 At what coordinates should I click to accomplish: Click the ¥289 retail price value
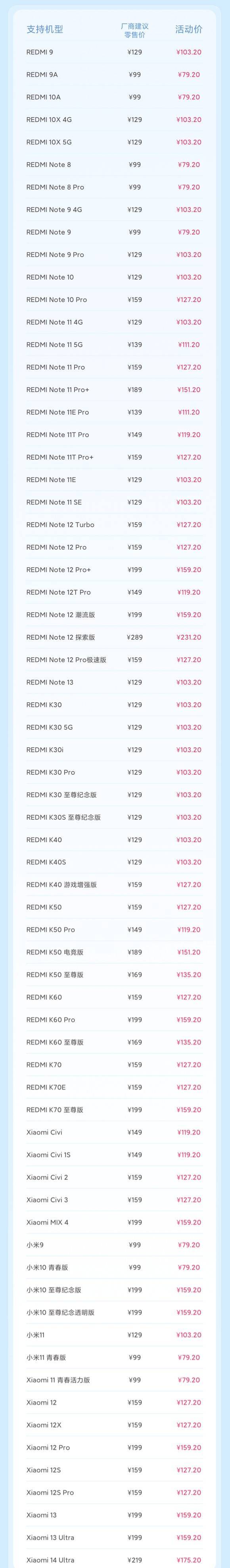(135, 637)
